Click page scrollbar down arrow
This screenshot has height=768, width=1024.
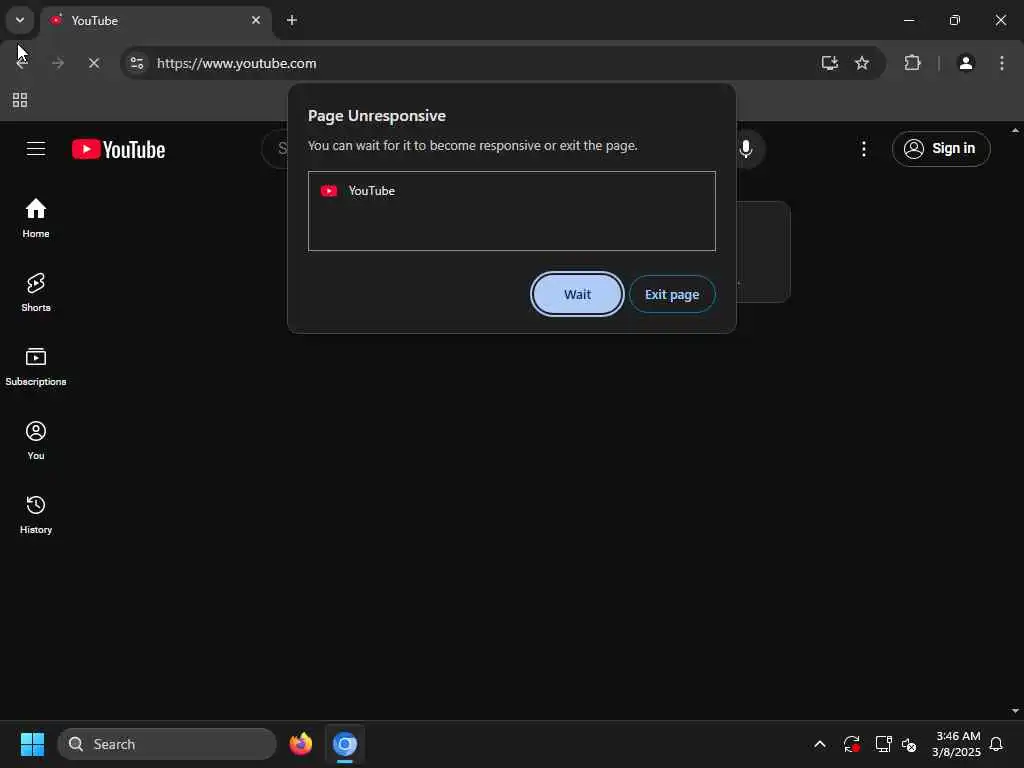click(x=1016, y=711)
